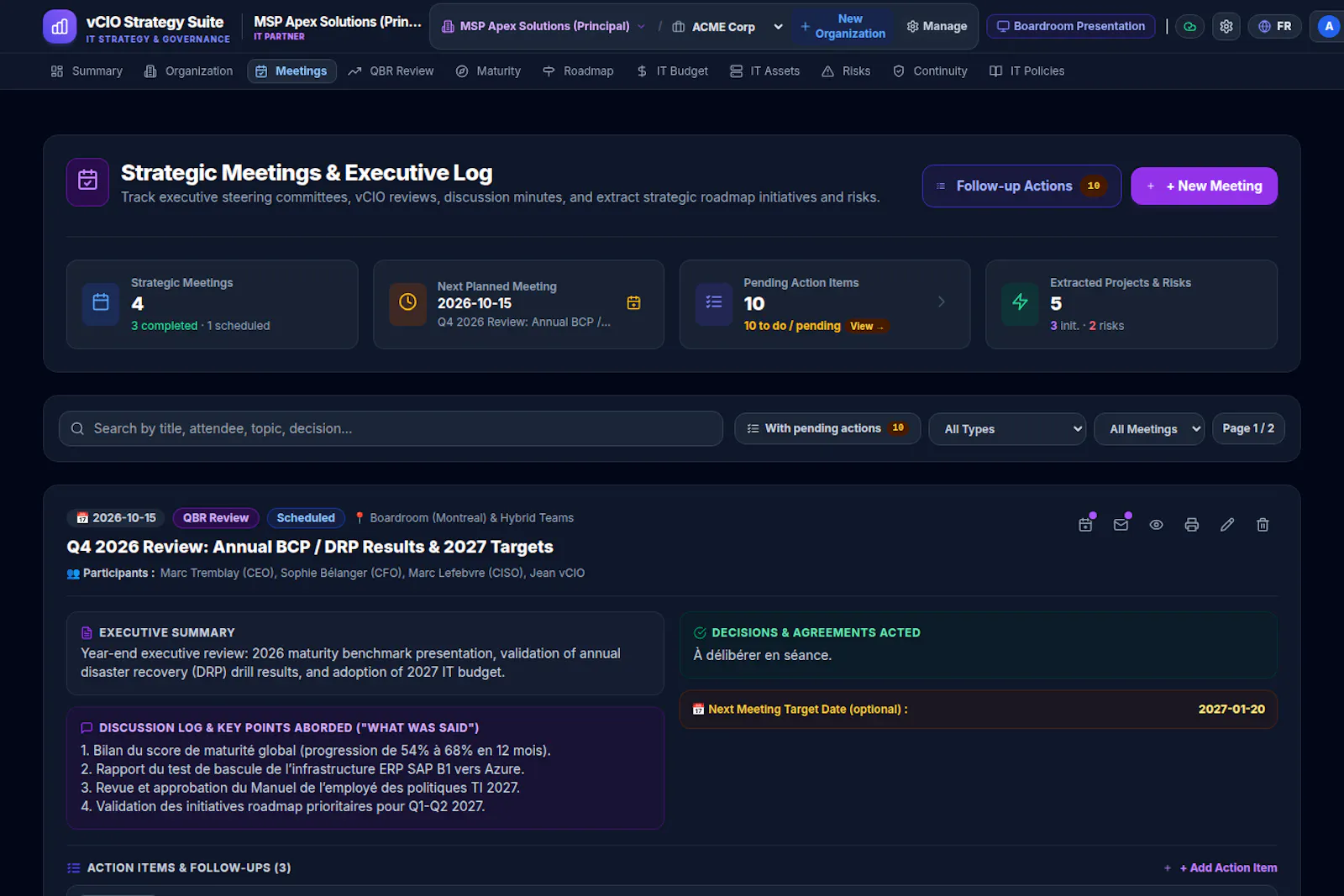This screenshot has width=1344, height=896.
Task: Open the QBR Review tab
Action: 391,71
